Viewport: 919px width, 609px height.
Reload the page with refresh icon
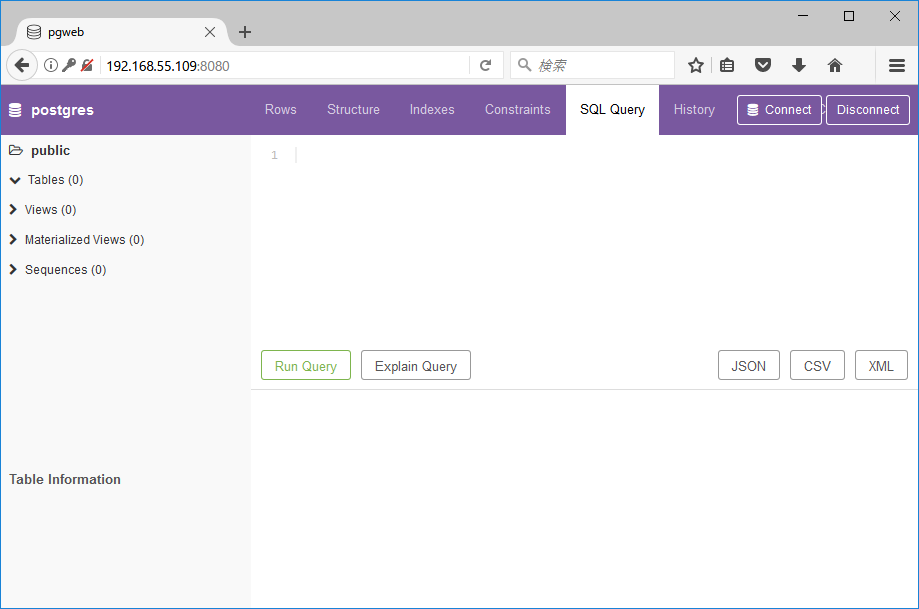pos(486,64)
